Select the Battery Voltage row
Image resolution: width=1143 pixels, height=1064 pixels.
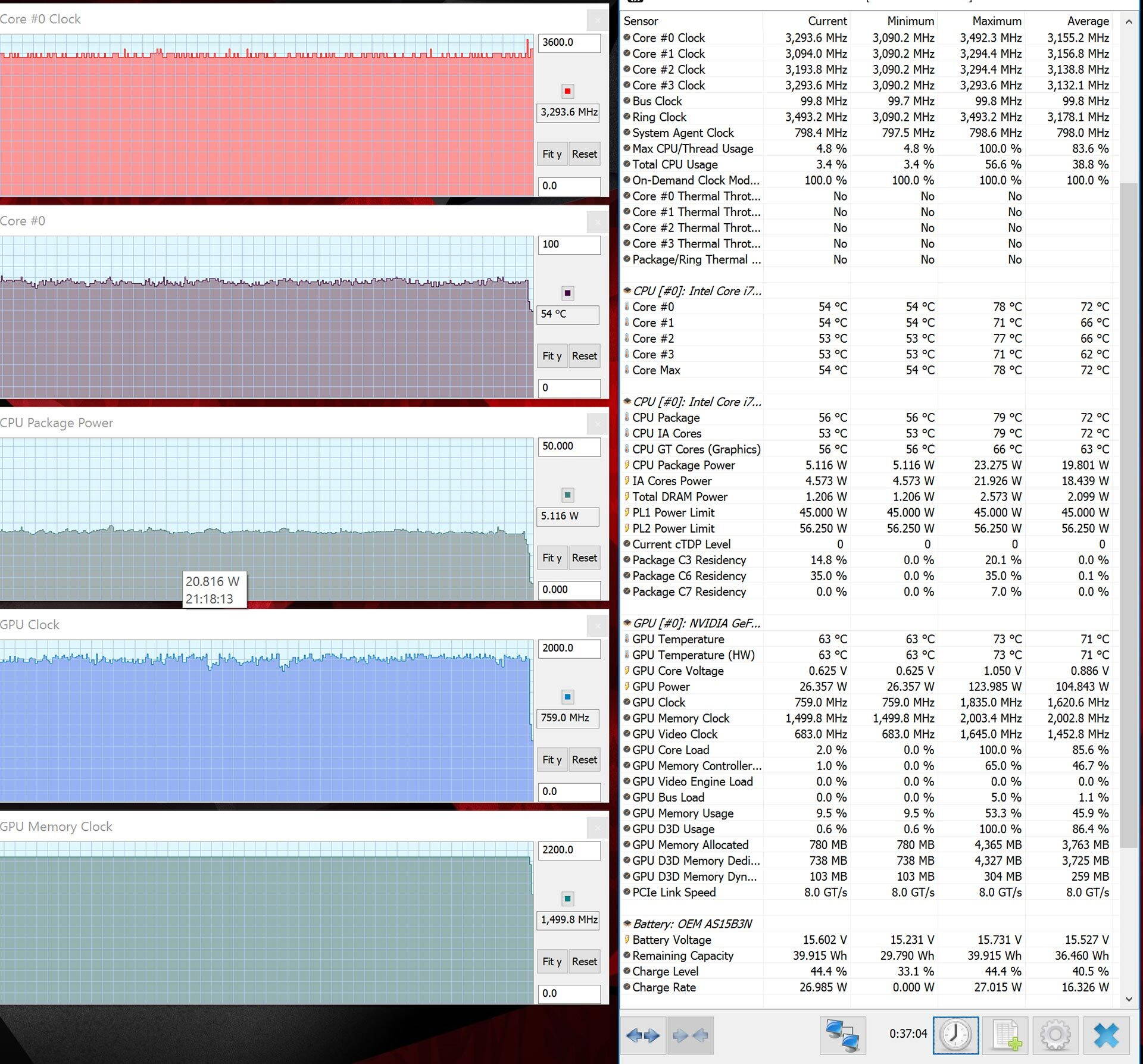click(867, 940)
